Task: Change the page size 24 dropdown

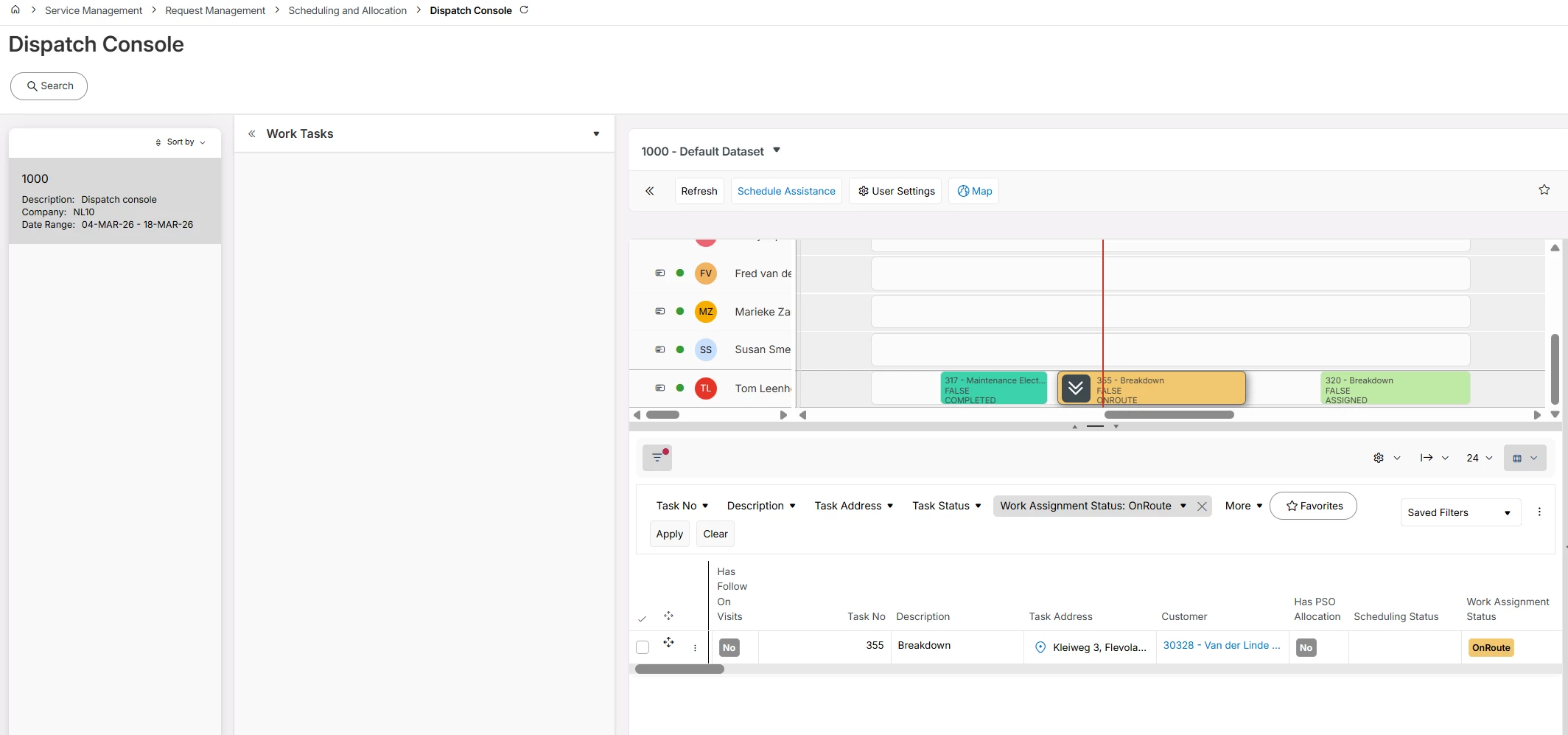Action: (x=1480, y=458)
